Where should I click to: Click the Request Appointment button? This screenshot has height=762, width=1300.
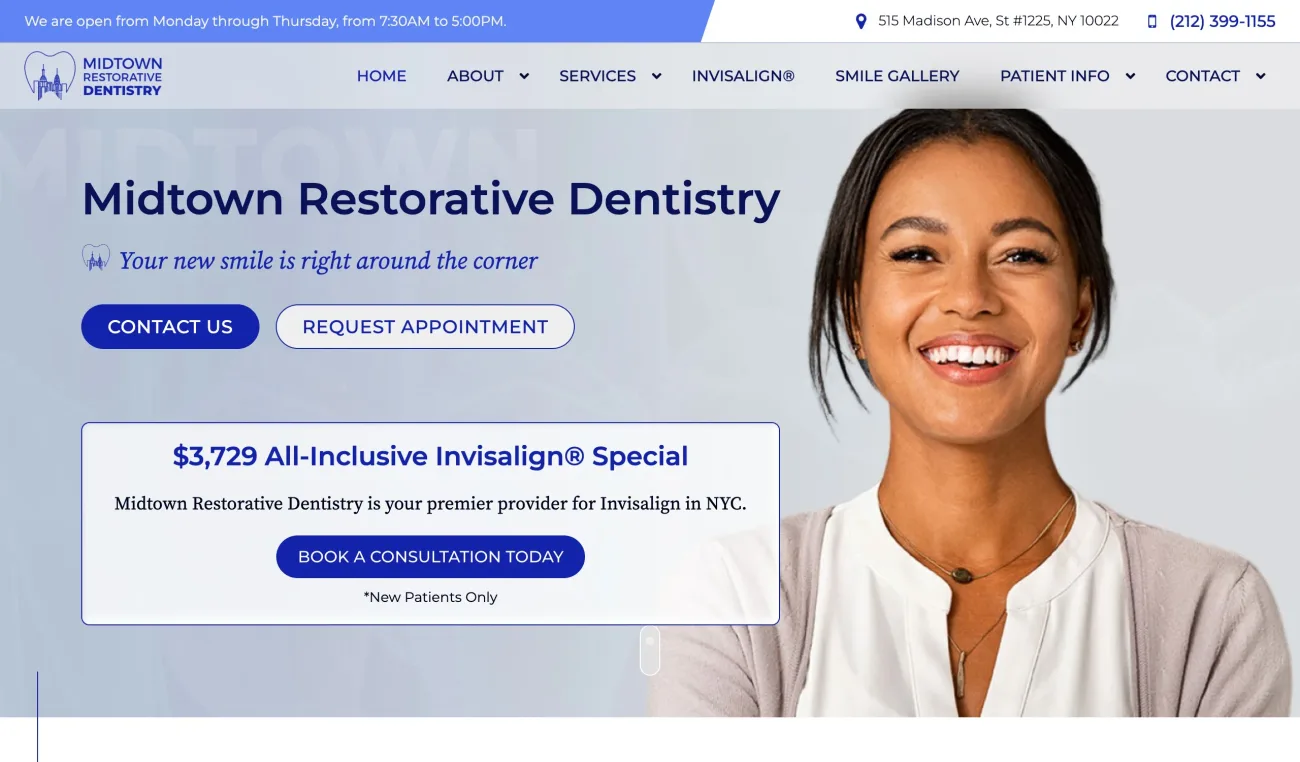(425, 327)
